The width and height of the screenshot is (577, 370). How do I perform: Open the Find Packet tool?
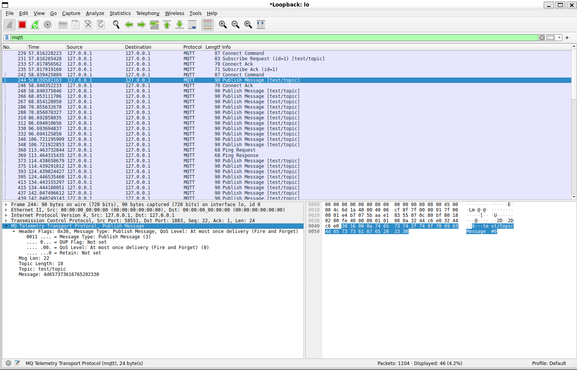[116, 25]
